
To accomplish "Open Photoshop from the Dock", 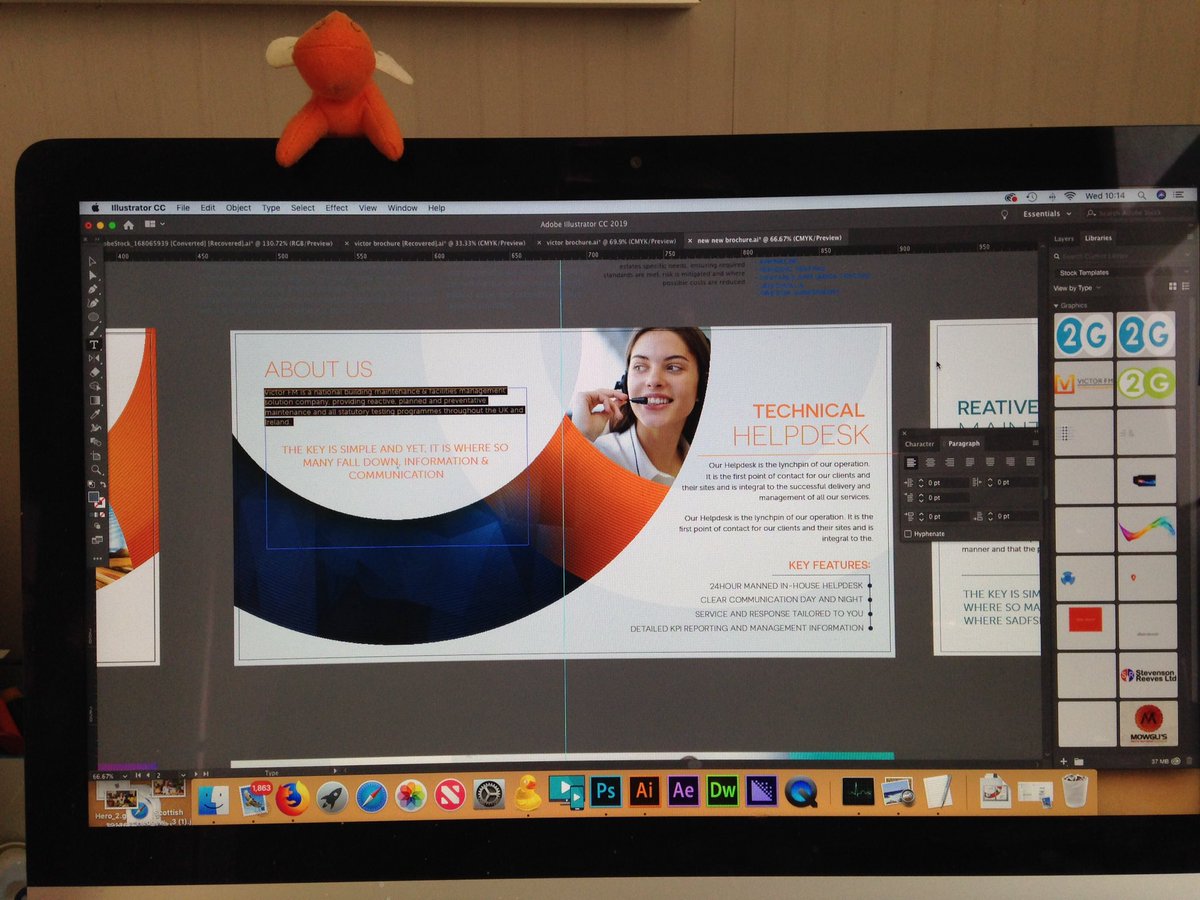I will [605, 790].
